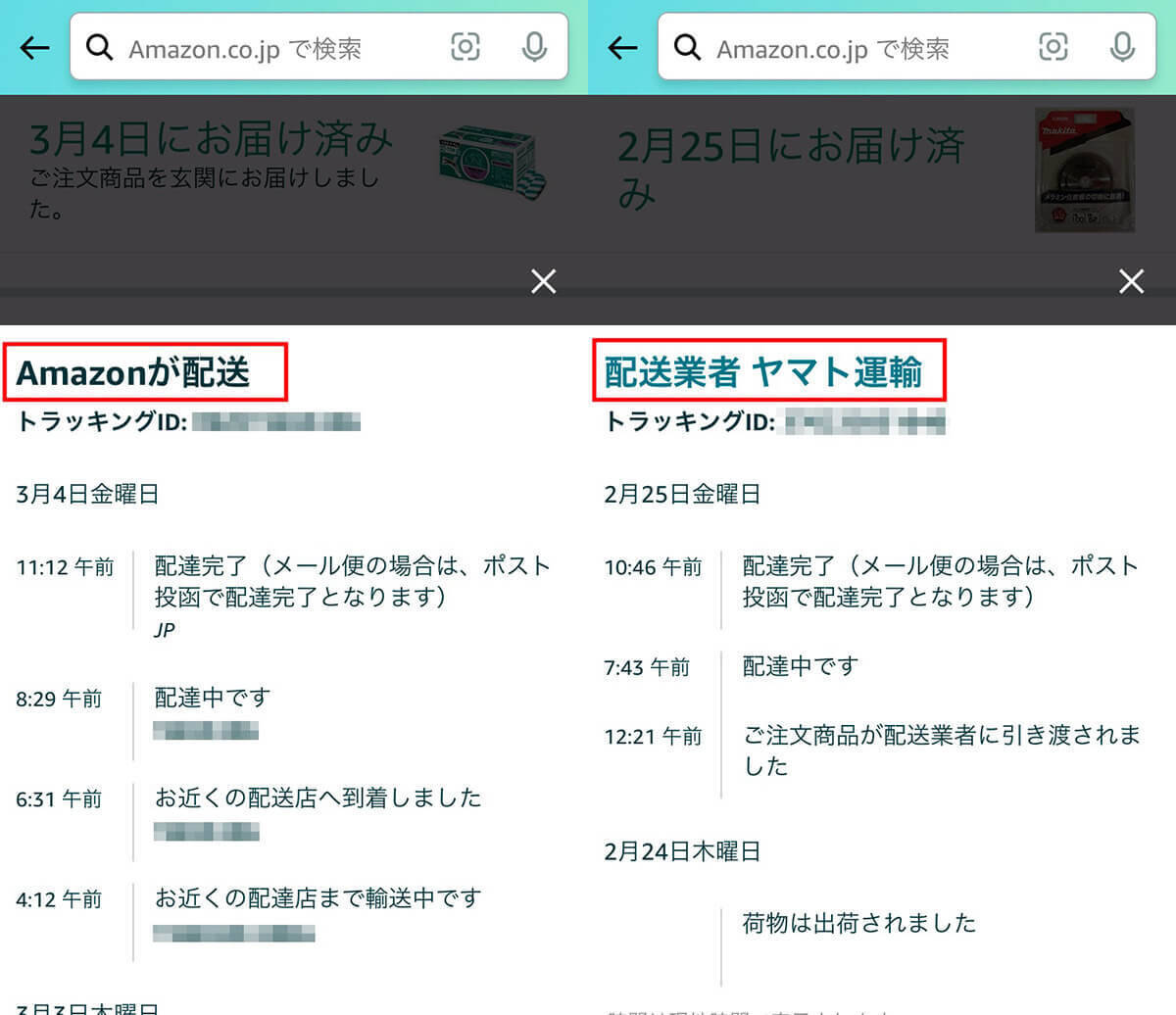
Task: Select '2月25日金曜日' date heading
Action: [682, 494]
